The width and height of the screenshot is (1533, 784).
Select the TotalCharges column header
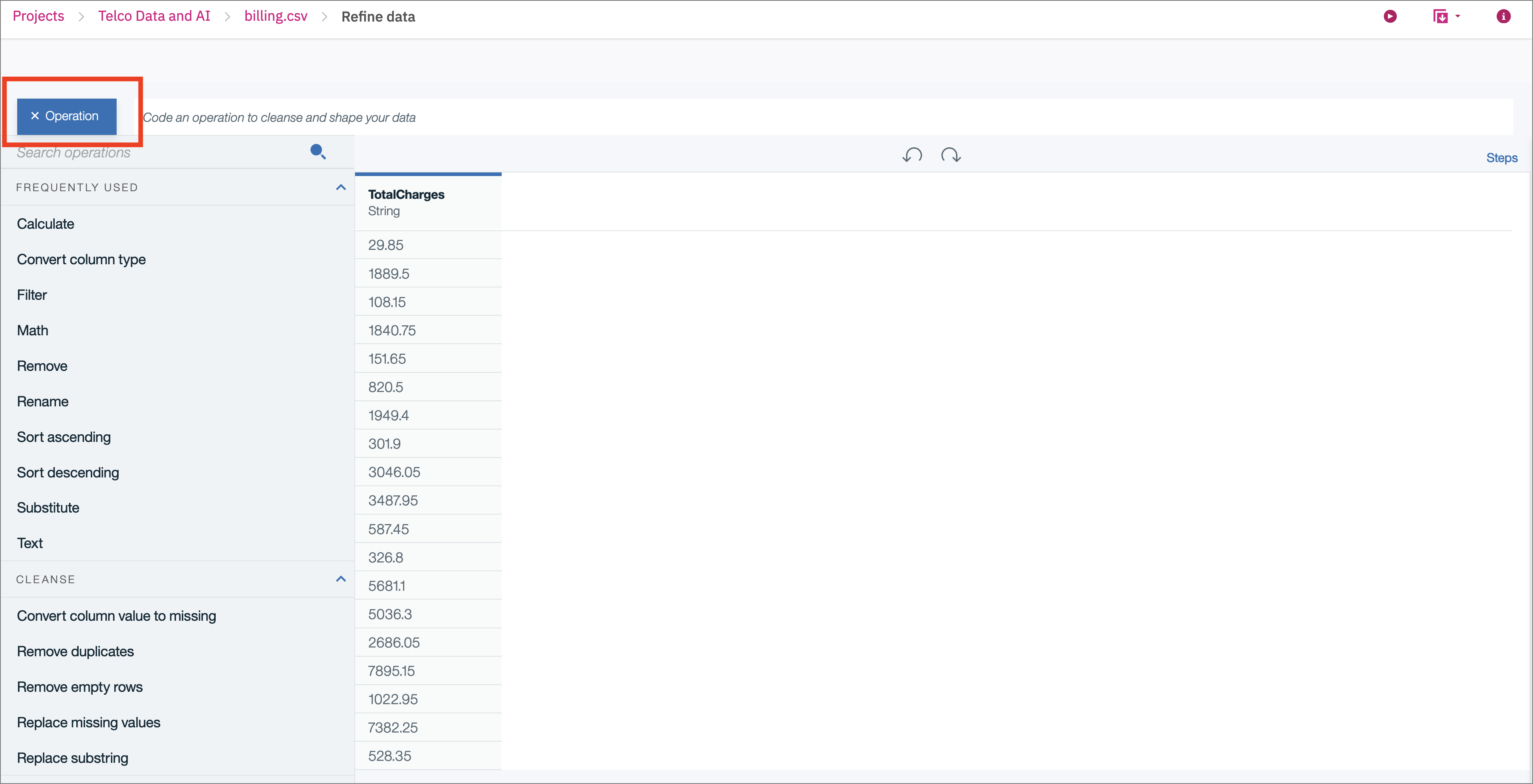(406, 194)
